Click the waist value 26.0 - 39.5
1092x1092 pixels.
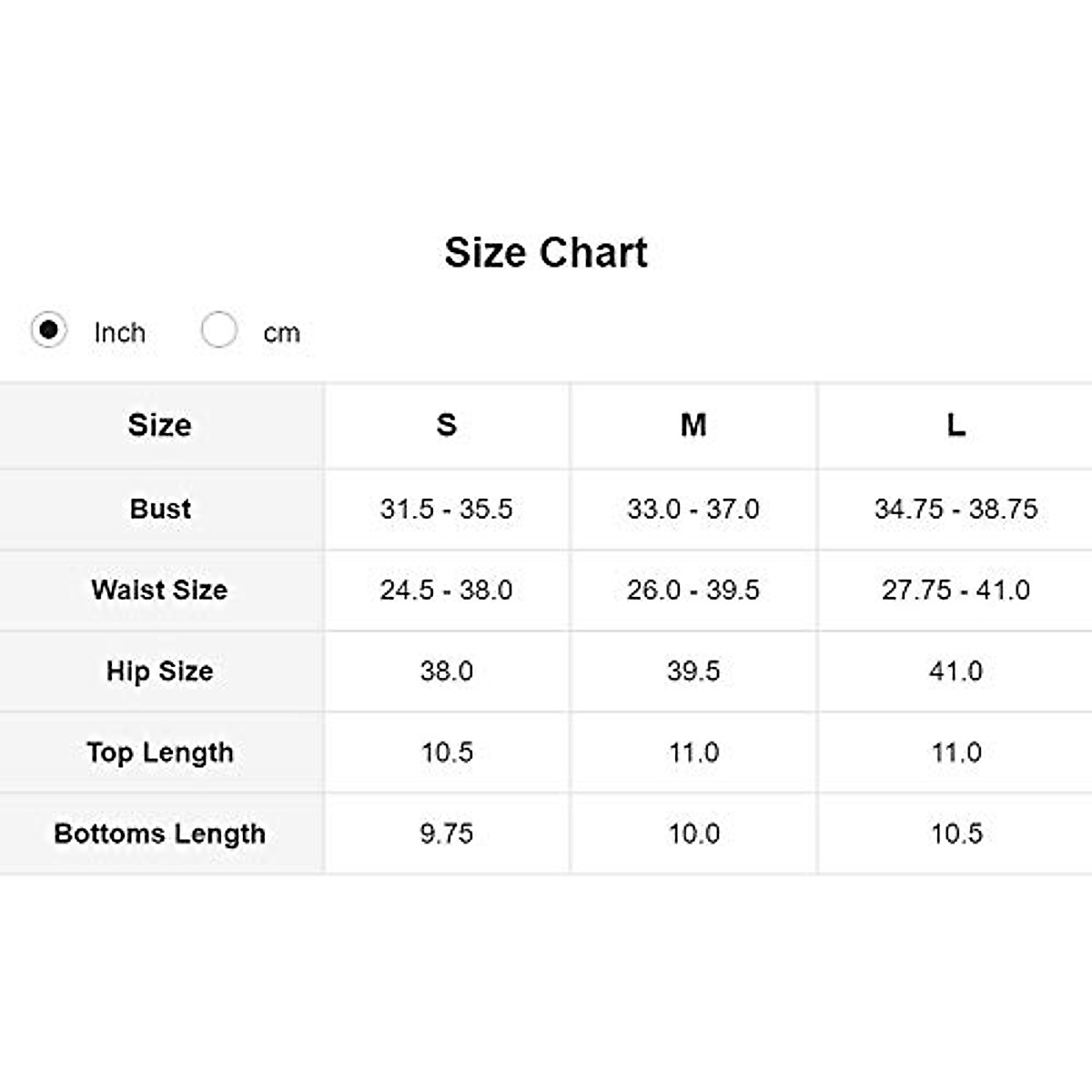[x=693, y=590]
